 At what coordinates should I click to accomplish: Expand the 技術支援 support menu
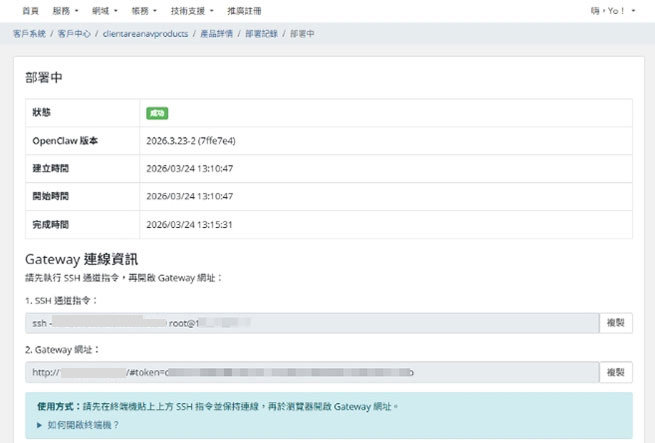click(190, 11)
